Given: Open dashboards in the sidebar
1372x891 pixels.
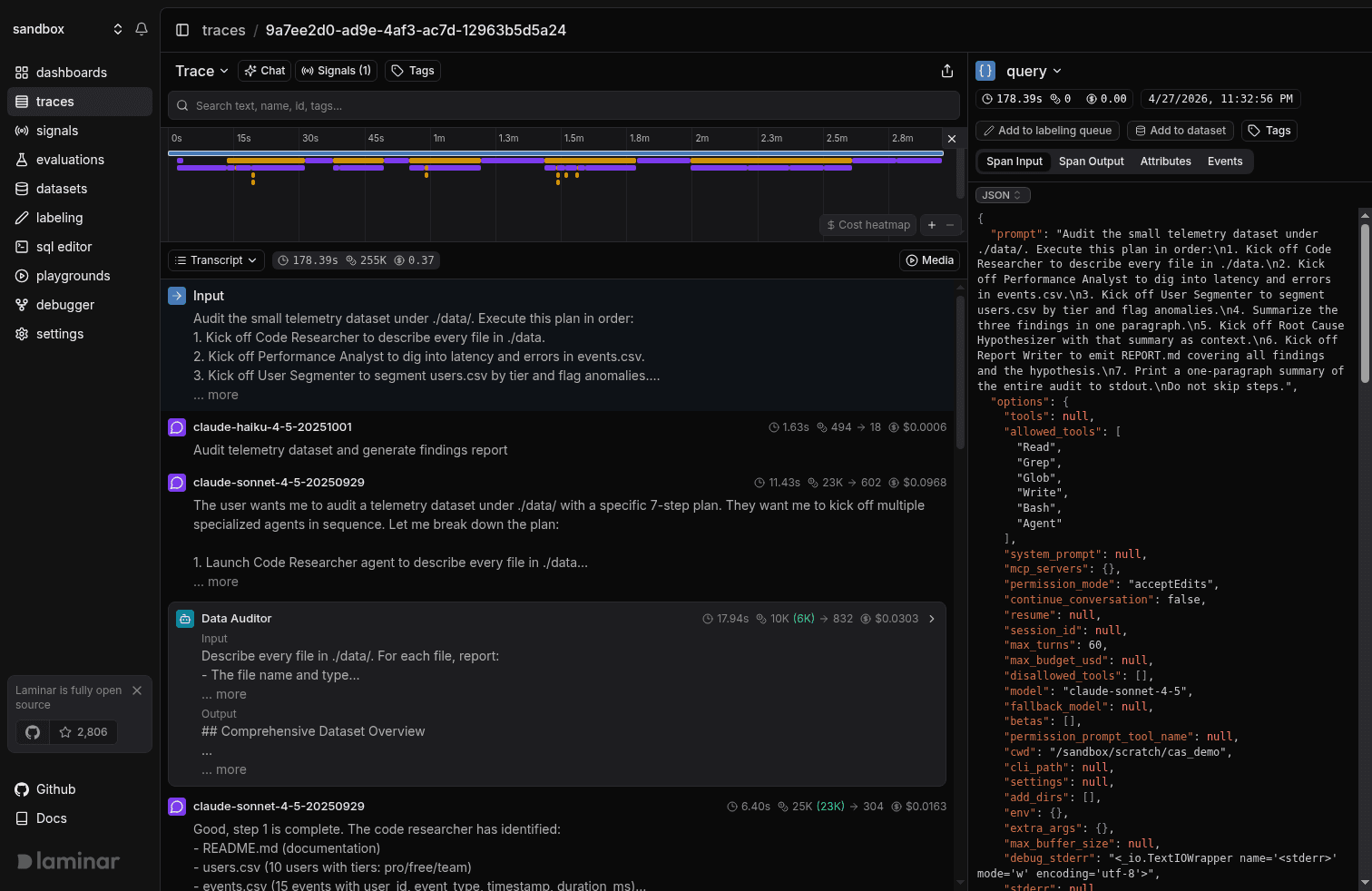Looking at the screenshot, I should coord(80,73).
